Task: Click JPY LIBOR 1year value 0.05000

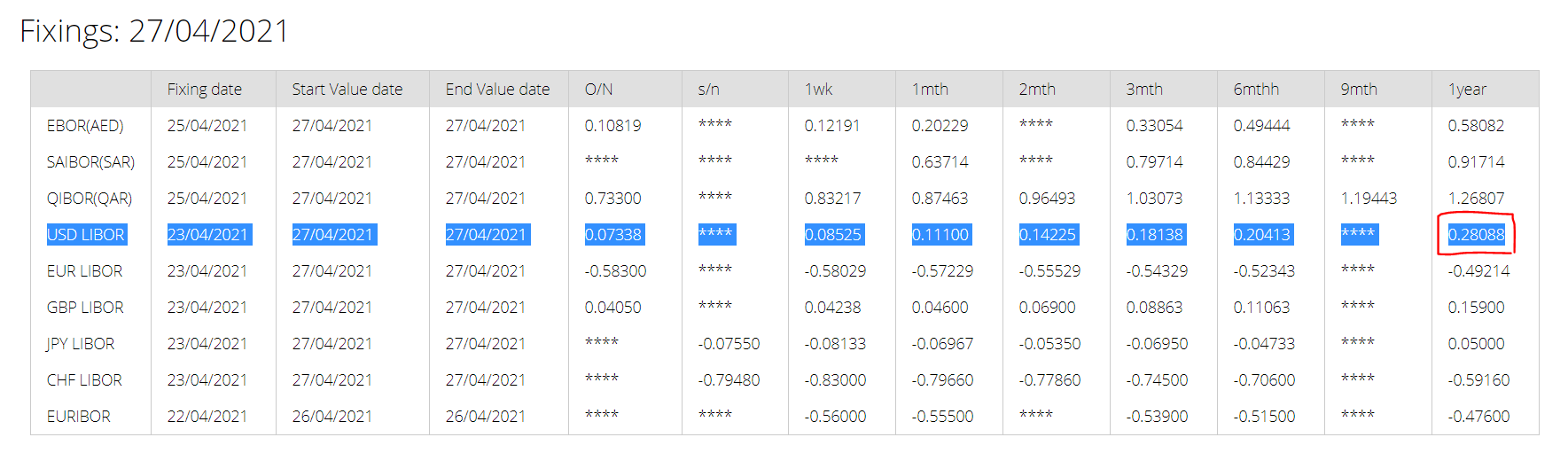Action: (x=1476, y=344)
